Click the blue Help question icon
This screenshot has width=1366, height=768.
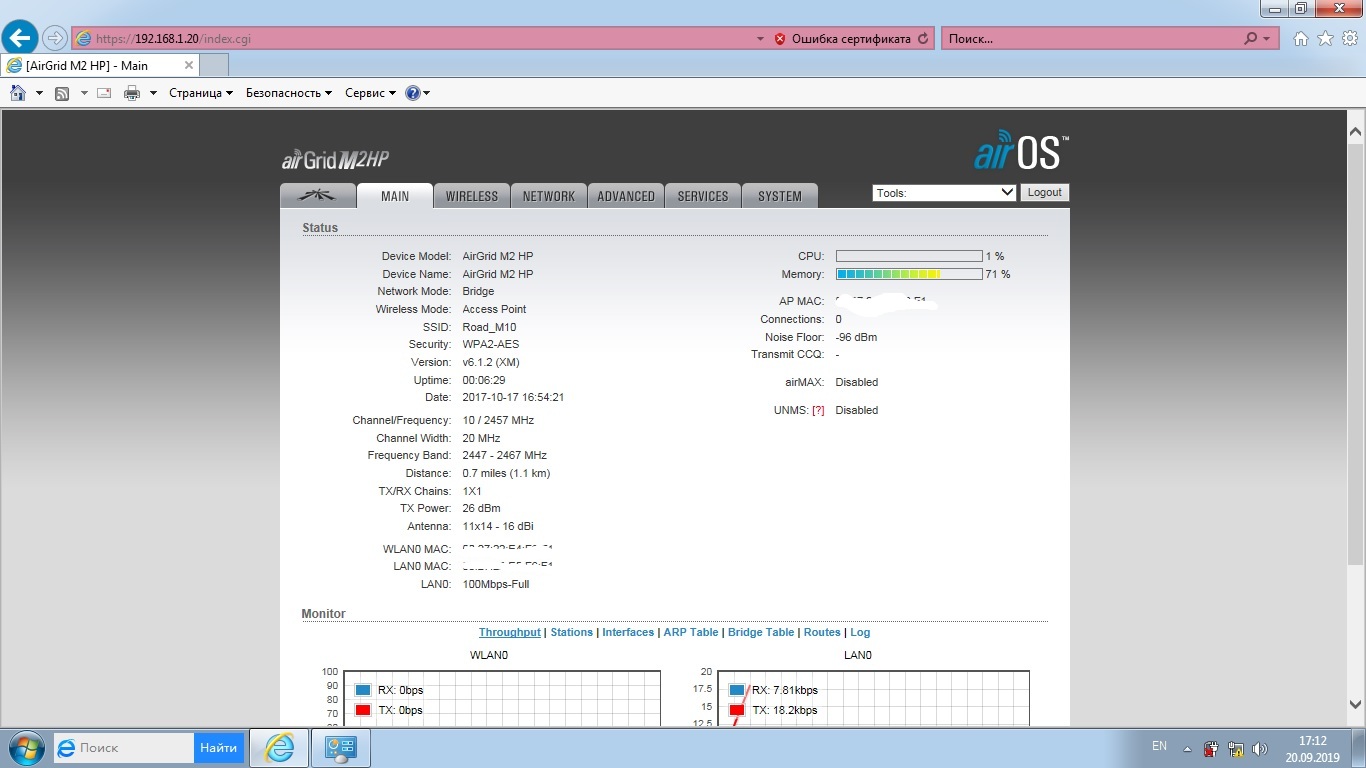(x=413, y=93)
